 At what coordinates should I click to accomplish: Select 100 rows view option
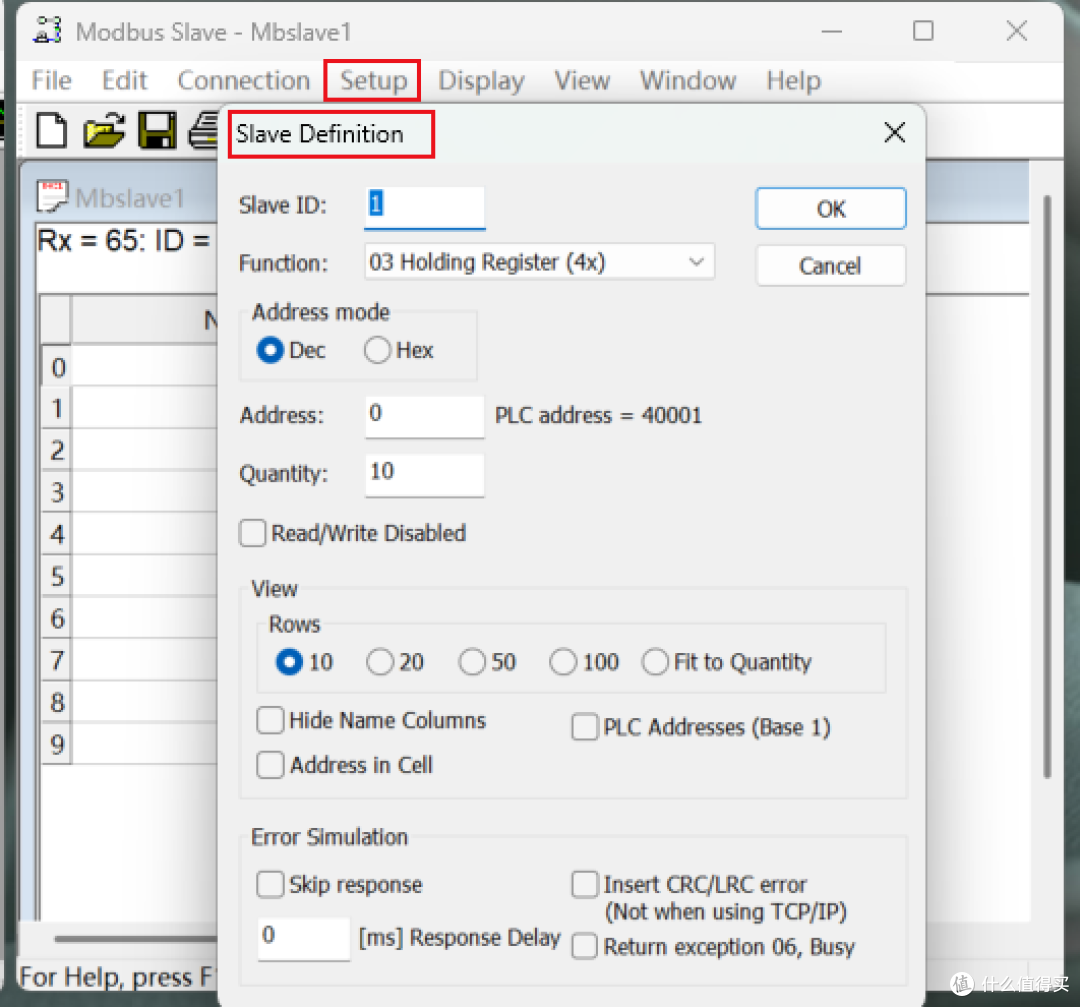coord(563,663)
